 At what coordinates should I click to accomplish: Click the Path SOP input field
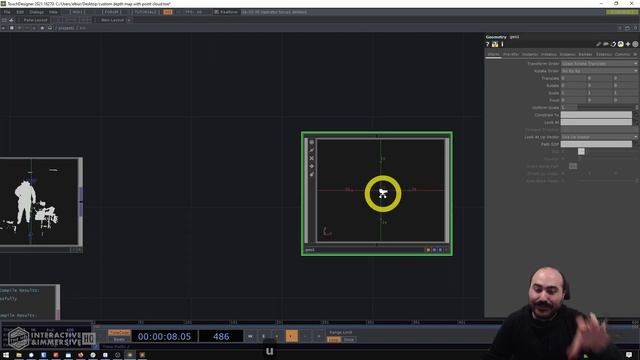coord(596,144)
